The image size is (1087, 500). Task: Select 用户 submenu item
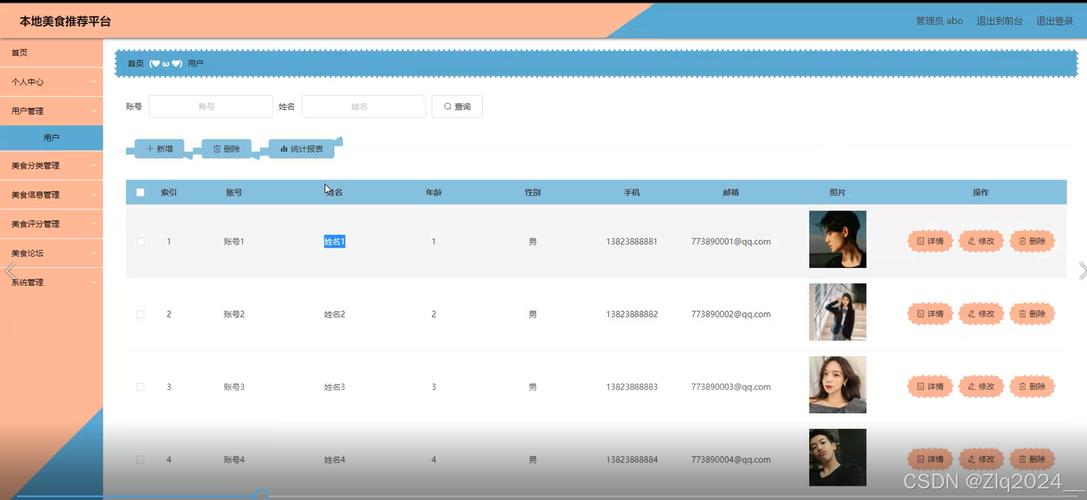pos(51,138)
